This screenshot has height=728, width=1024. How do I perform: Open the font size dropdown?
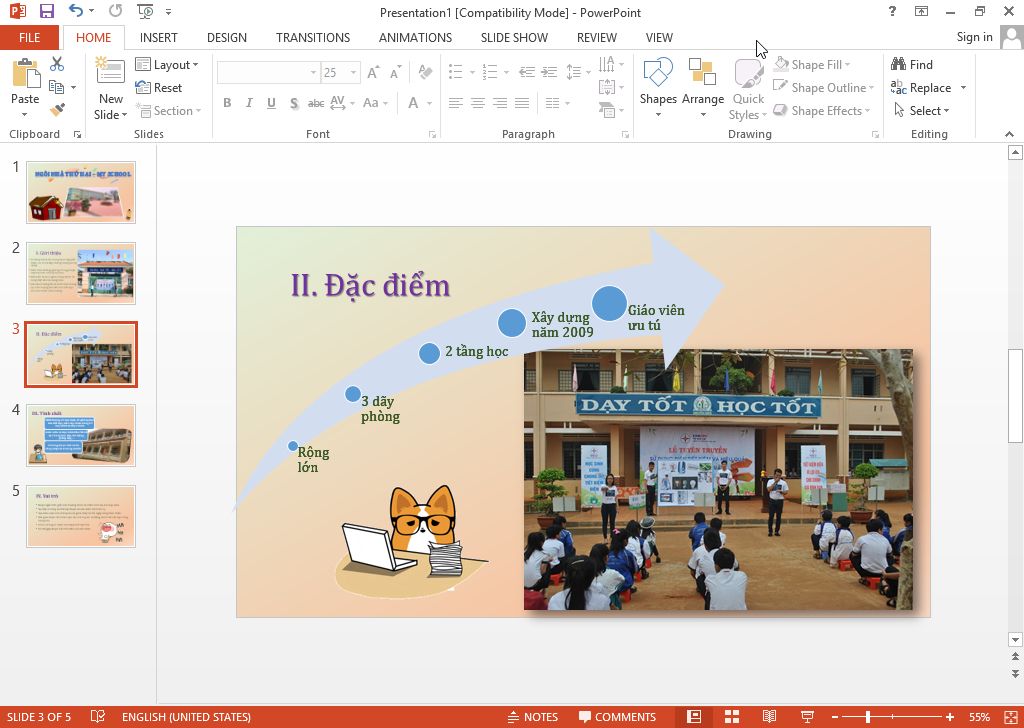354,73
